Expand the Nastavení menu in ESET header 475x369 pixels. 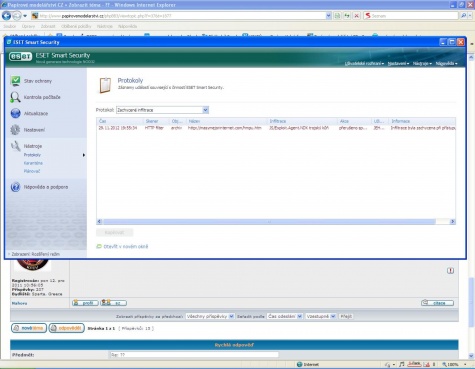pyautogui.click(x=398, y=63)
